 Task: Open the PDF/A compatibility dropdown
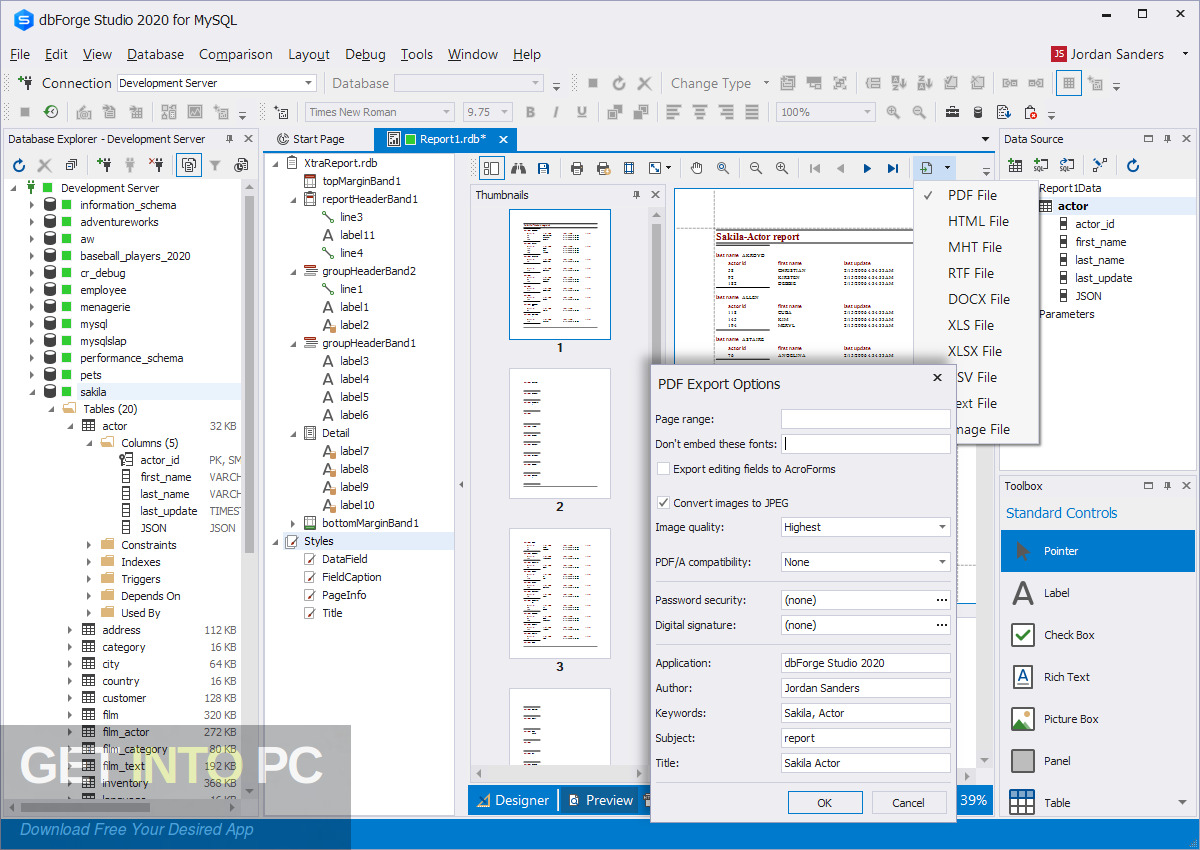942,562
